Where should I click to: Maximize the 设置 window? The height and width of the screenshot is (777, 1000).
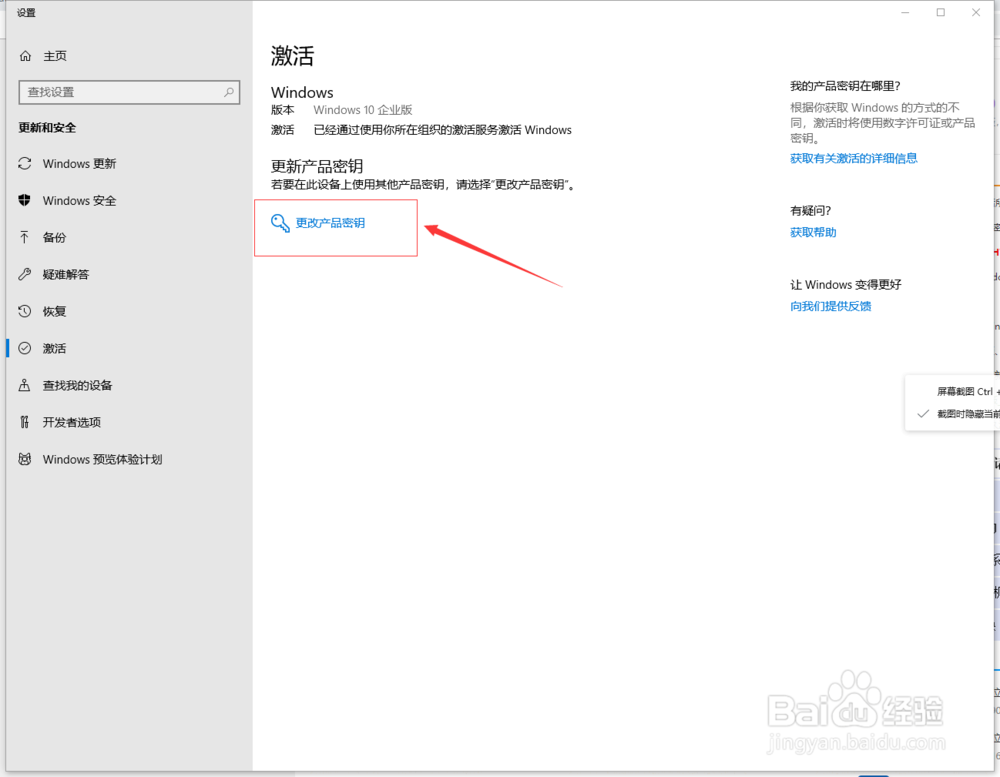pos(941,12)
